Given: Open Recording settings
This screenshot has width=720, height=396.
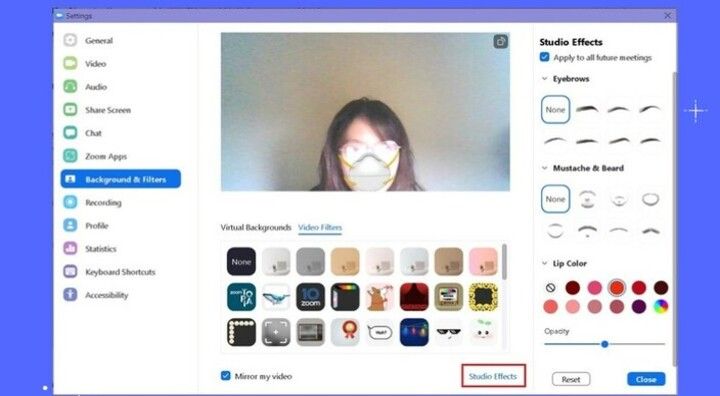Looking at the screenshot, I should tap(103, 203).
